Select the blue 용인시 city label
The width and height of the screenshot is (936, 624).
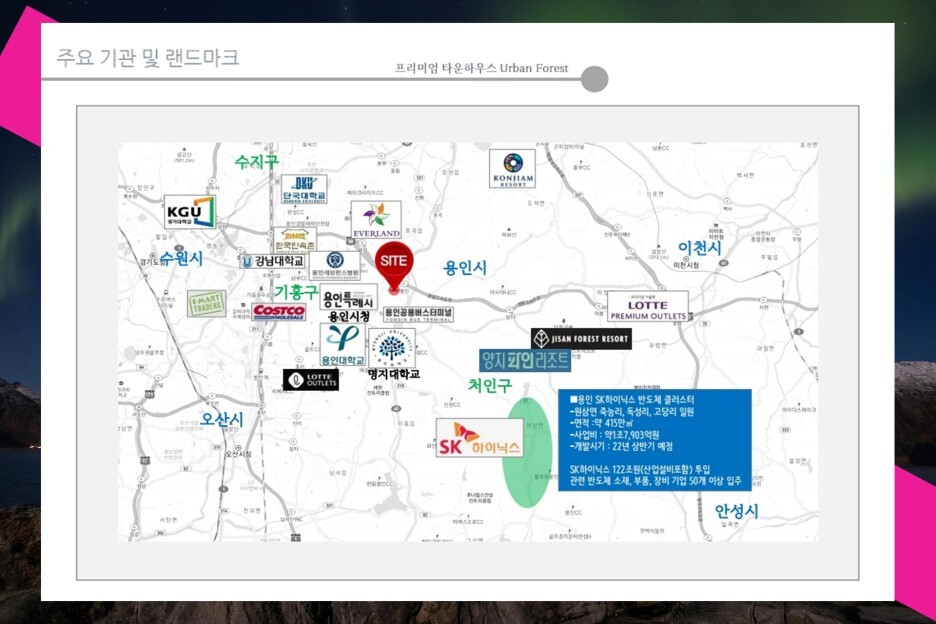click(465, 268)
